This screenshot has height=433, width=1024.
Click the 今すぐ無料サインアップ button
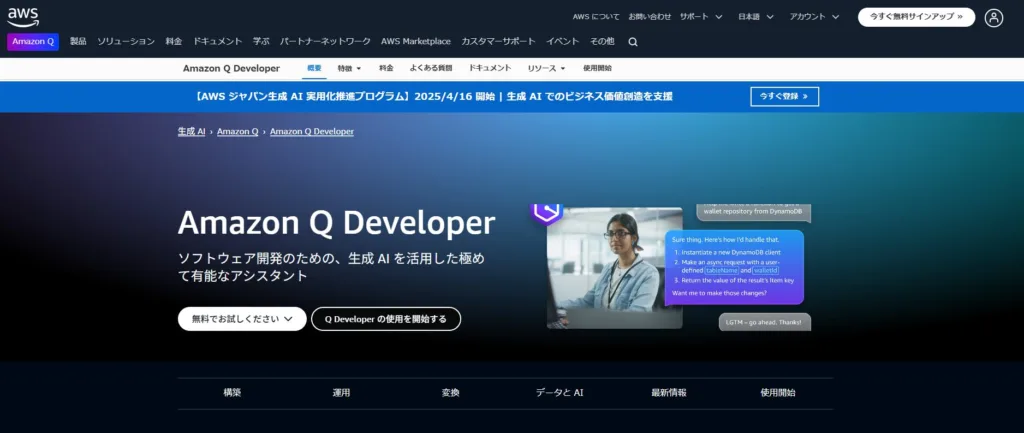tap(916, 17)
